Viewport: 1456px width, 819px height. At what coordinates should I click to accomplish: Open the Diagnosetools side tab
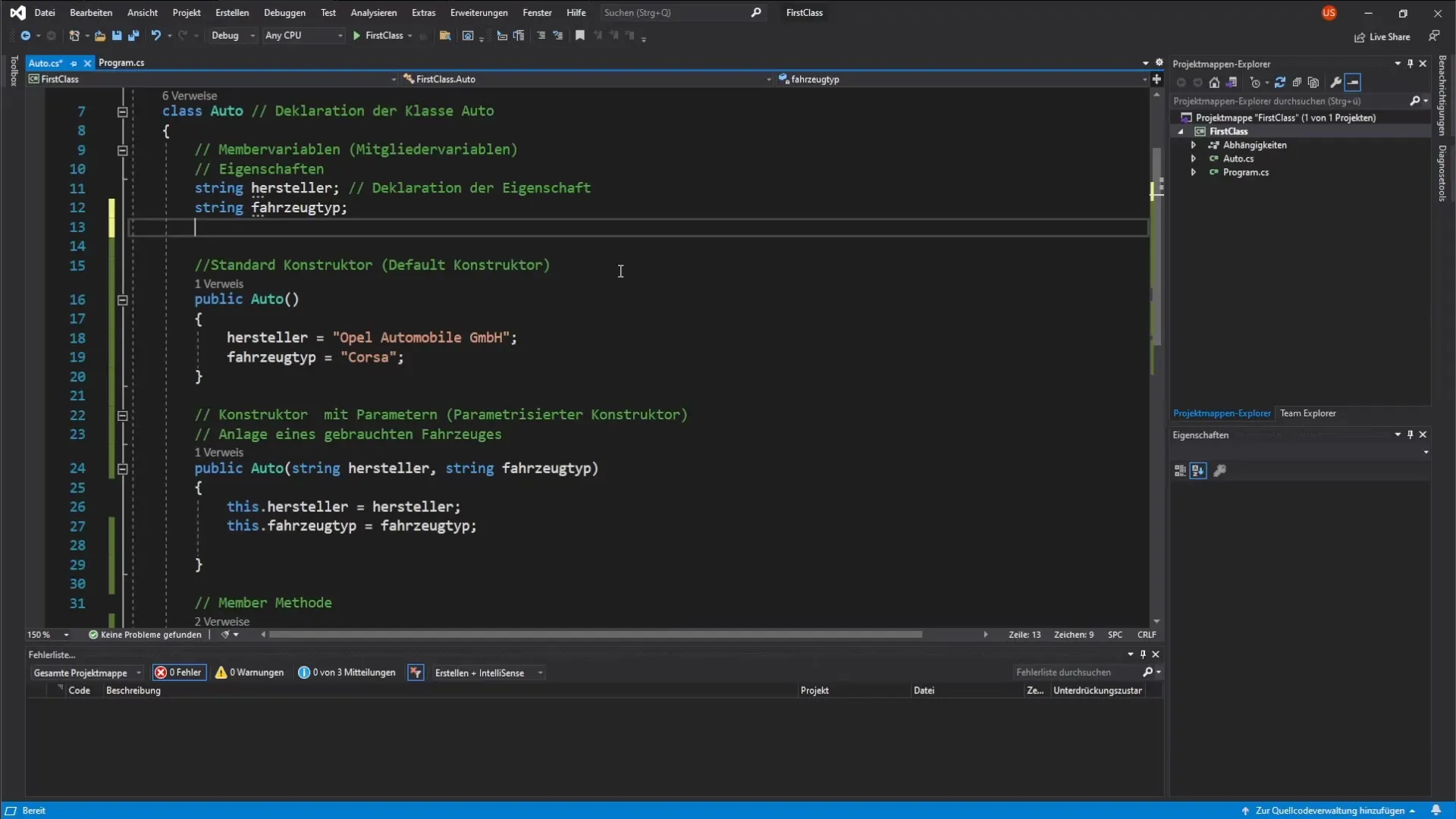click(x=1442, y=173)
